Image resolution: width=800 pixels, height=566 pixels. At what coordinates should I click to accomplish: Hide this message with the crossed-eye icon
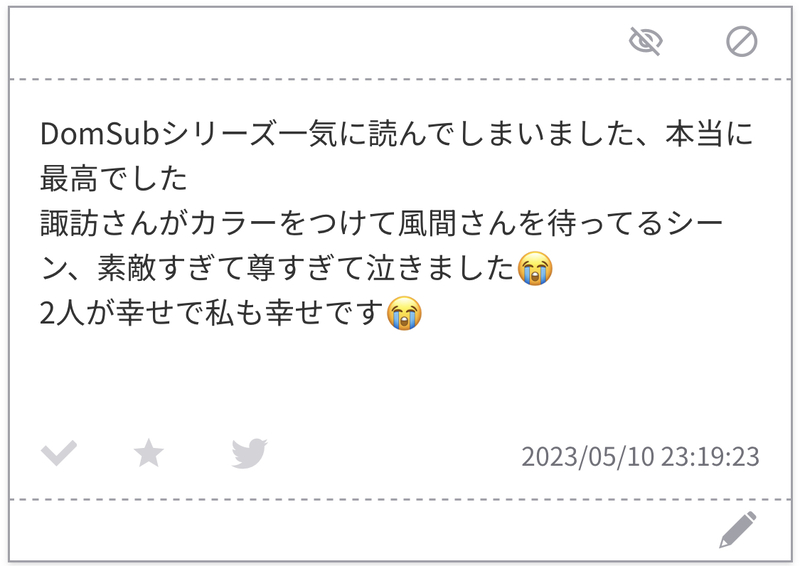tap(645, 41)
